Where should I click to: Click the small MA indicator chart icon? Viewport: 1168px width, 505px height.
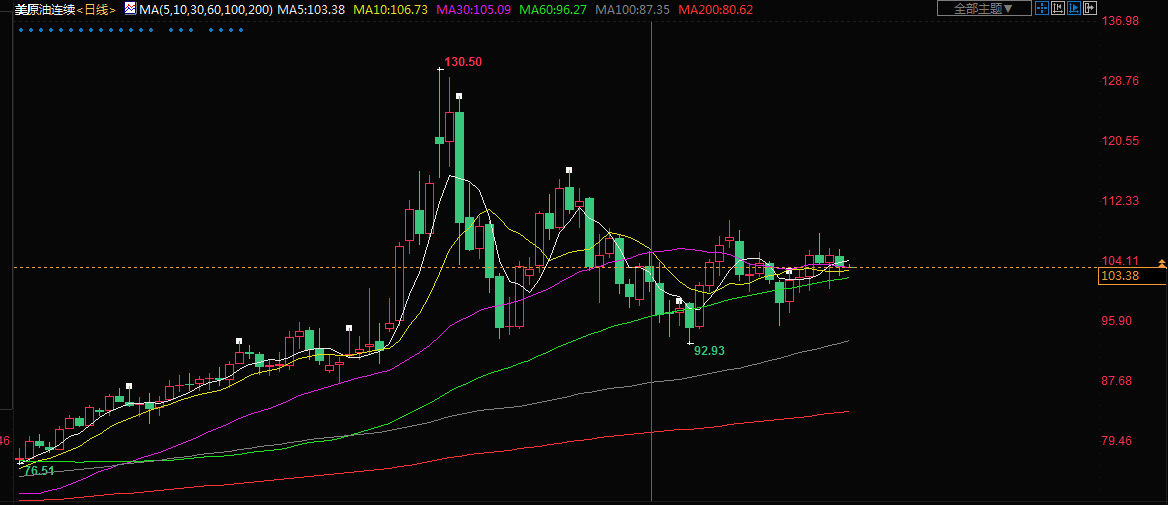[x=129, y=9]
